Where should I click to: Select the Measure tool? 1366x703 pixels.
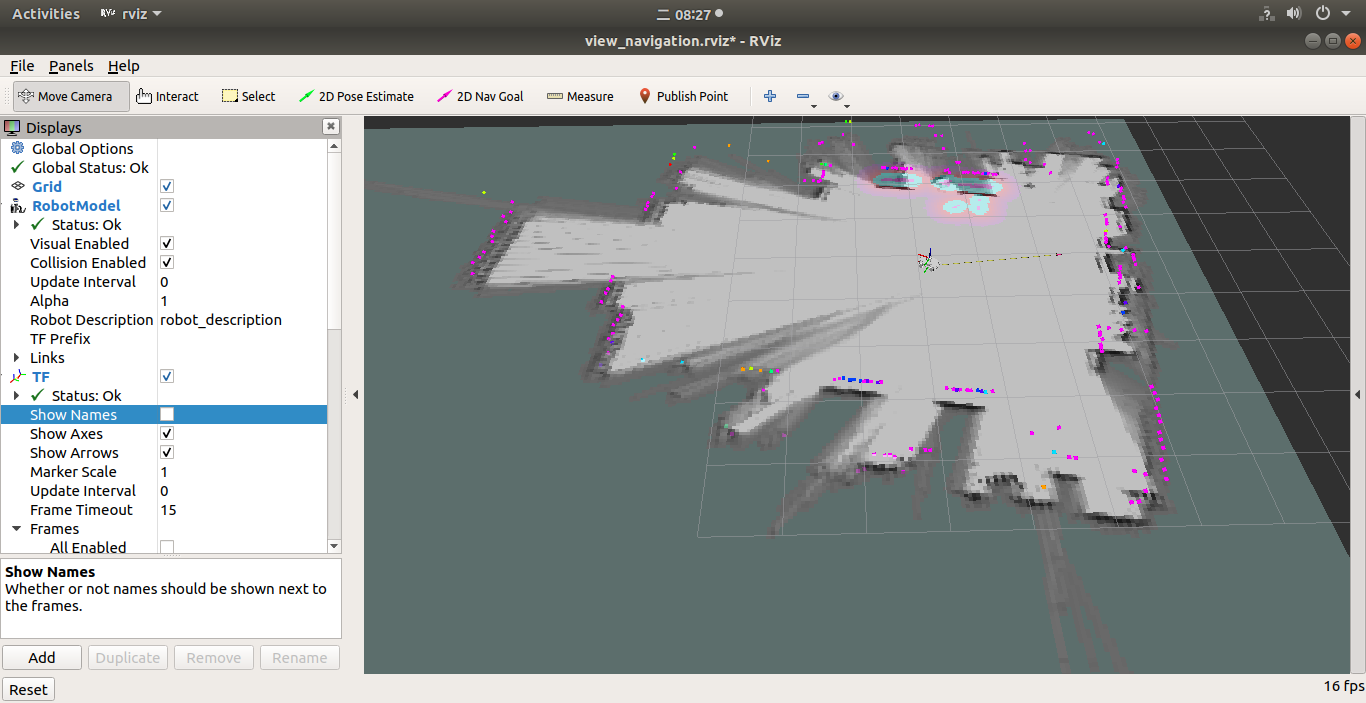[x=580, y=96]
